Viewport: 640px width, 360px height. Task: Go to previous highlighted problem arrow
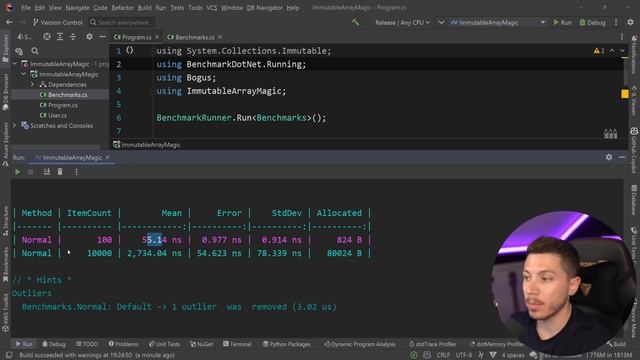612,51
